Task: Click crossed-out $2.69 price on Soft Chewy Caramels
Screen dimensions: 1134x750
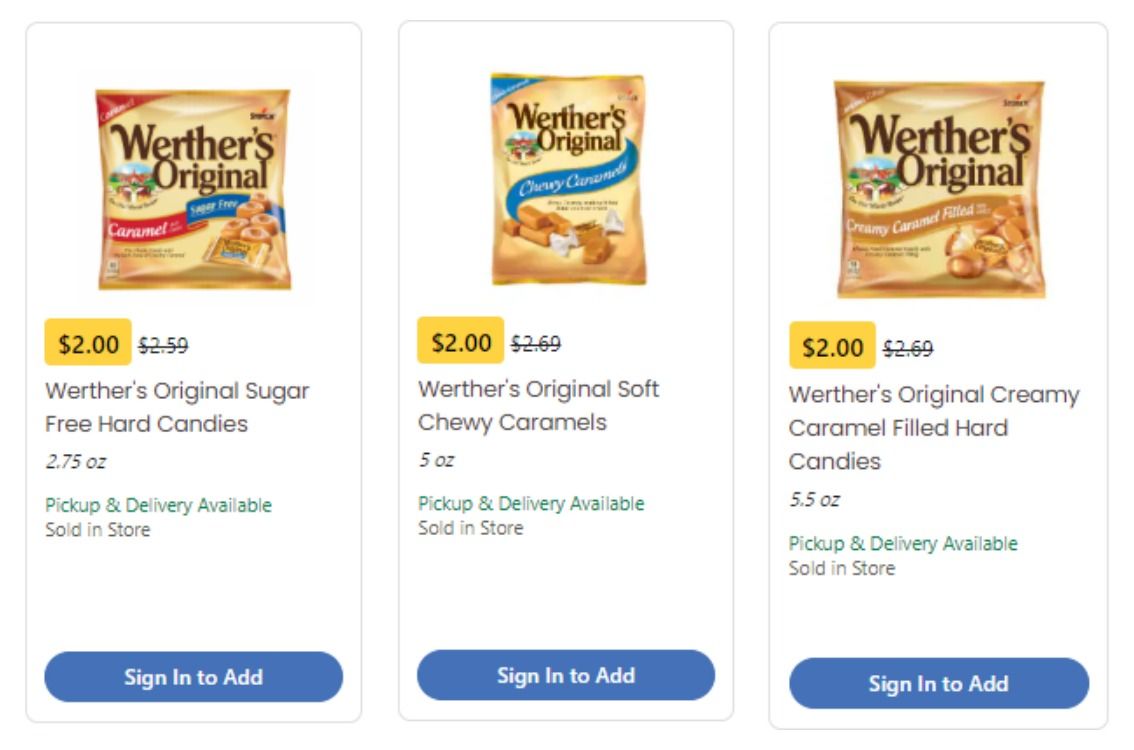Action: 536,344
